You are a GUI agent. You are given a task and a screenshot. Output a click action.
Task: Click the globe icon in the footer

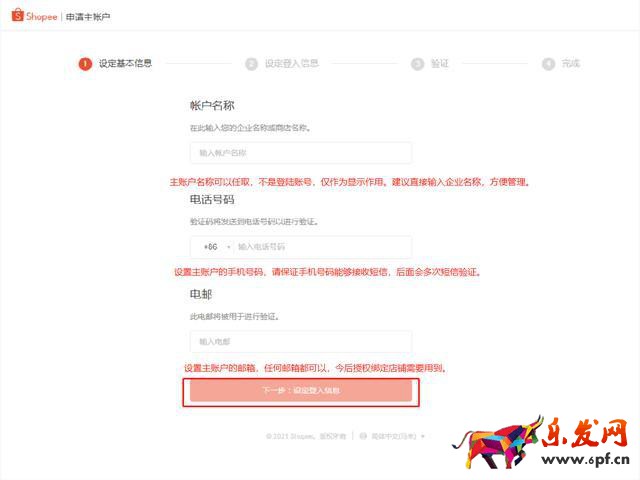pyautogui.click(x=363, y=436)
